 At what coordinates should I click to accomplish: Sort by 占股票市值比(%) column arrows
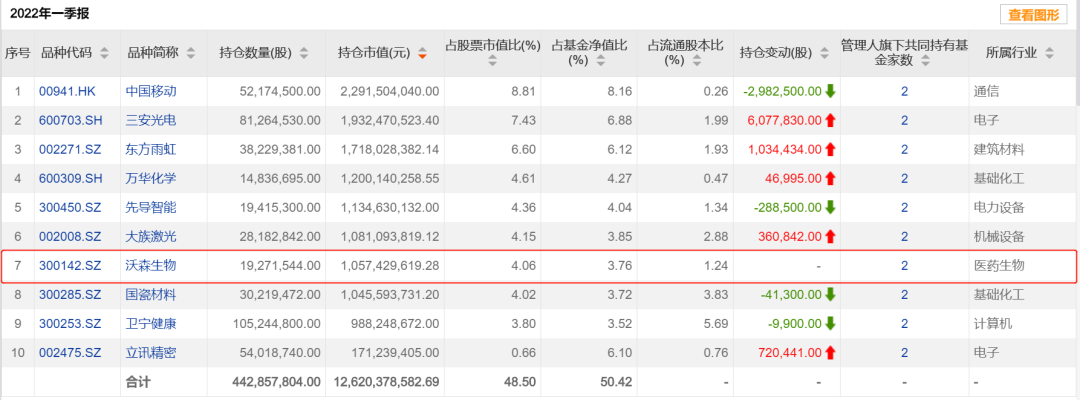click(492, 61)
